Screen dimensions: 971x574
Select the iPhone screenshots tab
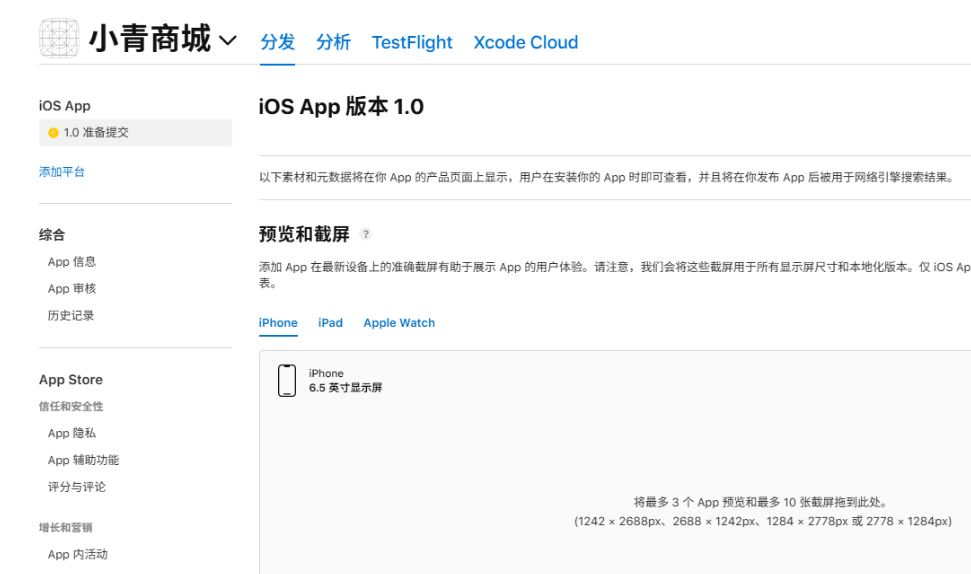278,323
